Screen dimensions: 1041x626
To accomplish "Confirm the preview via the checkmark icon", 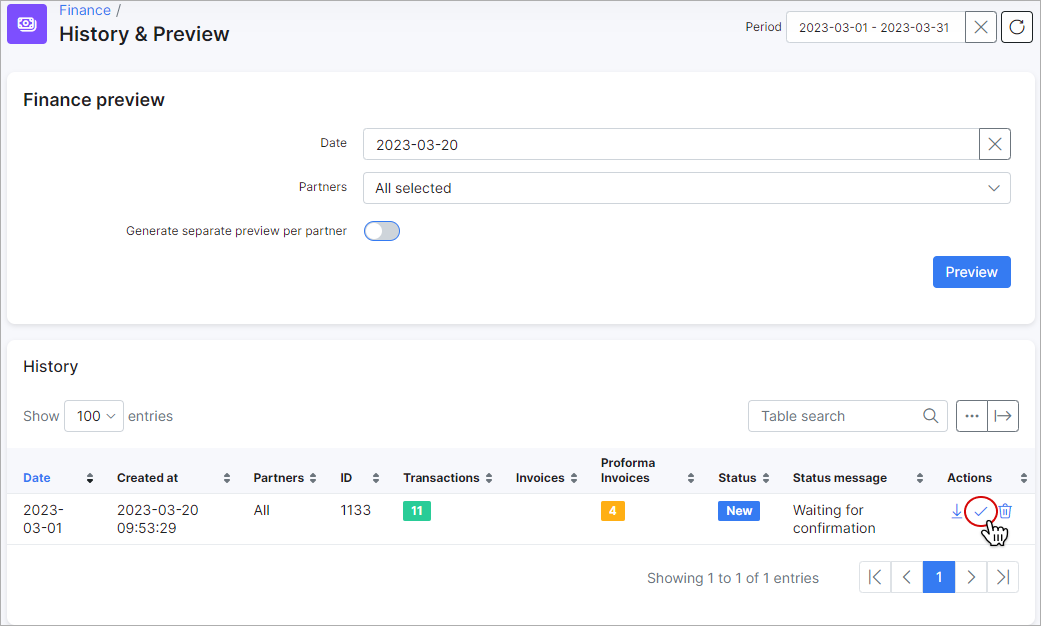I will point(980,511).
